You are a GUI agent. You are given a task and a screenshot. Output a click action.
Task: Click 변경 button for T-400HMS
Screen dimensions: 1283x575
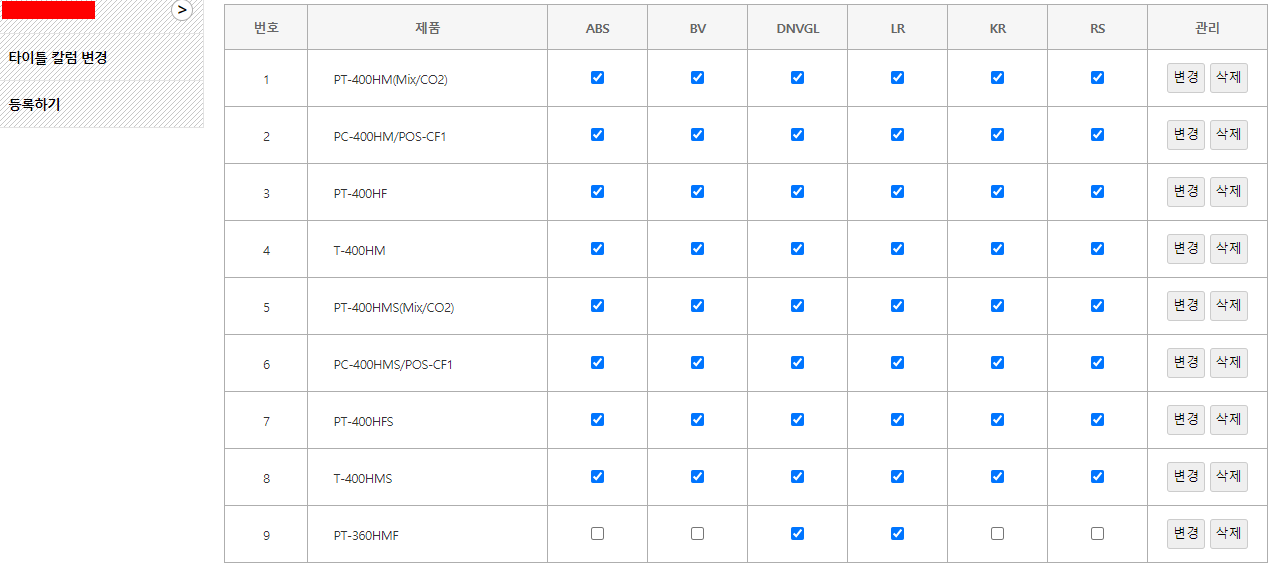[x=1186, y=477]
